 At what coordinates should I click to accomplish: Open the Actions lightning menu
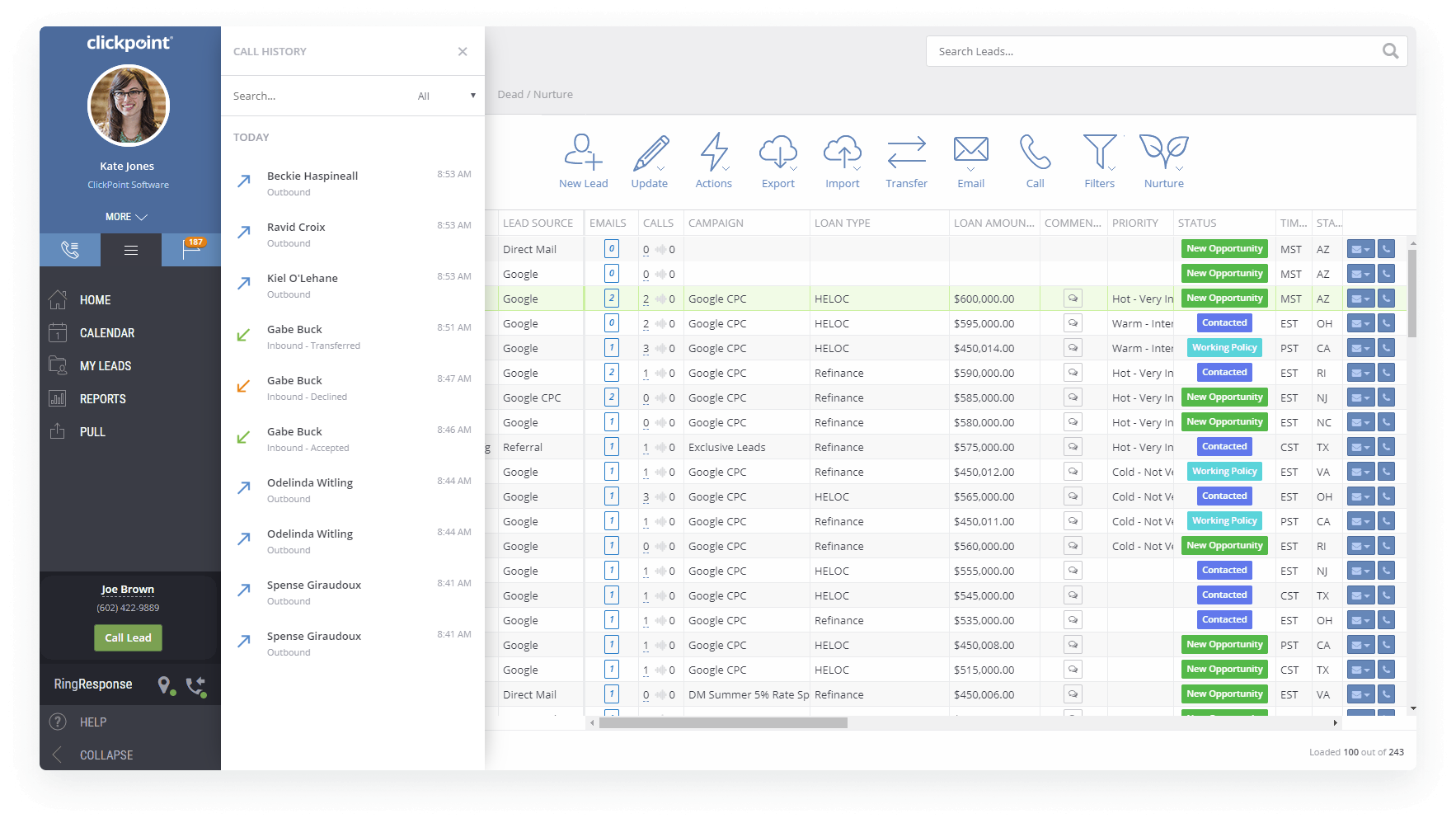(x=714, y=153)
